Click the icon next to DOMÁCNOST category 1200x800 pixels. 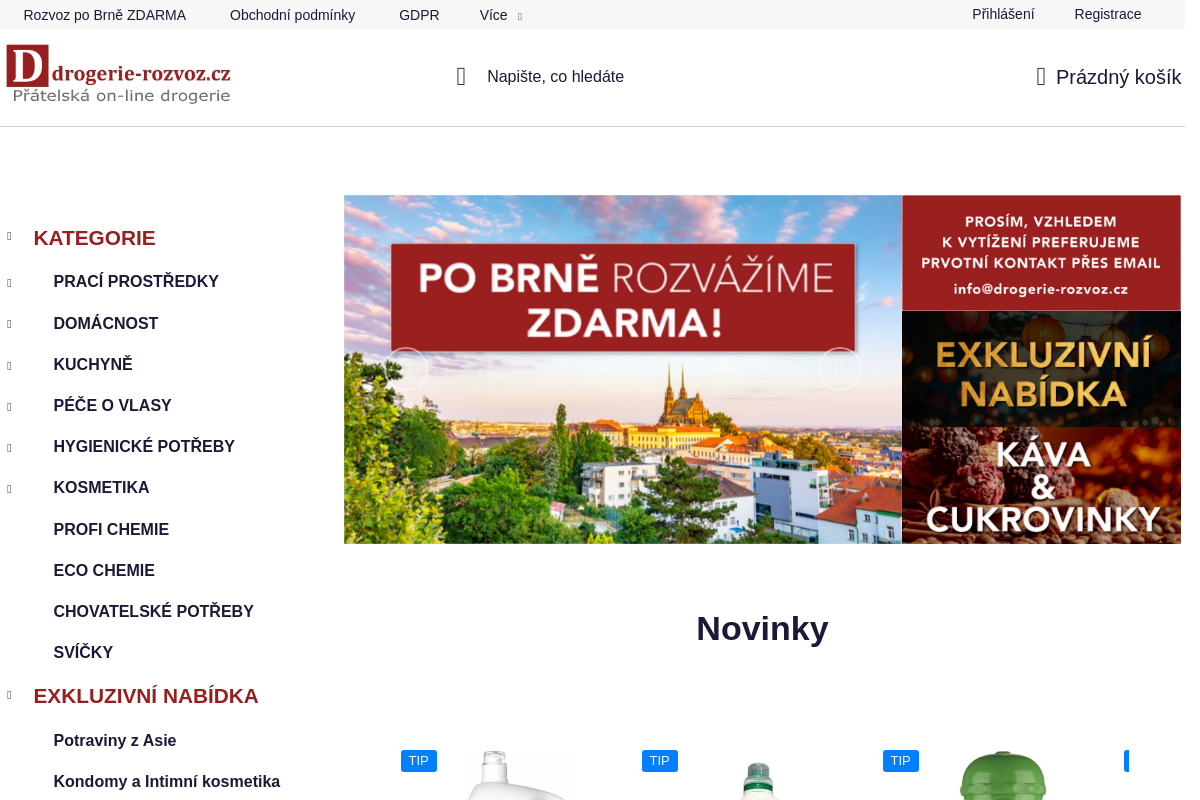pyautogui.click(x=9, y=322)
